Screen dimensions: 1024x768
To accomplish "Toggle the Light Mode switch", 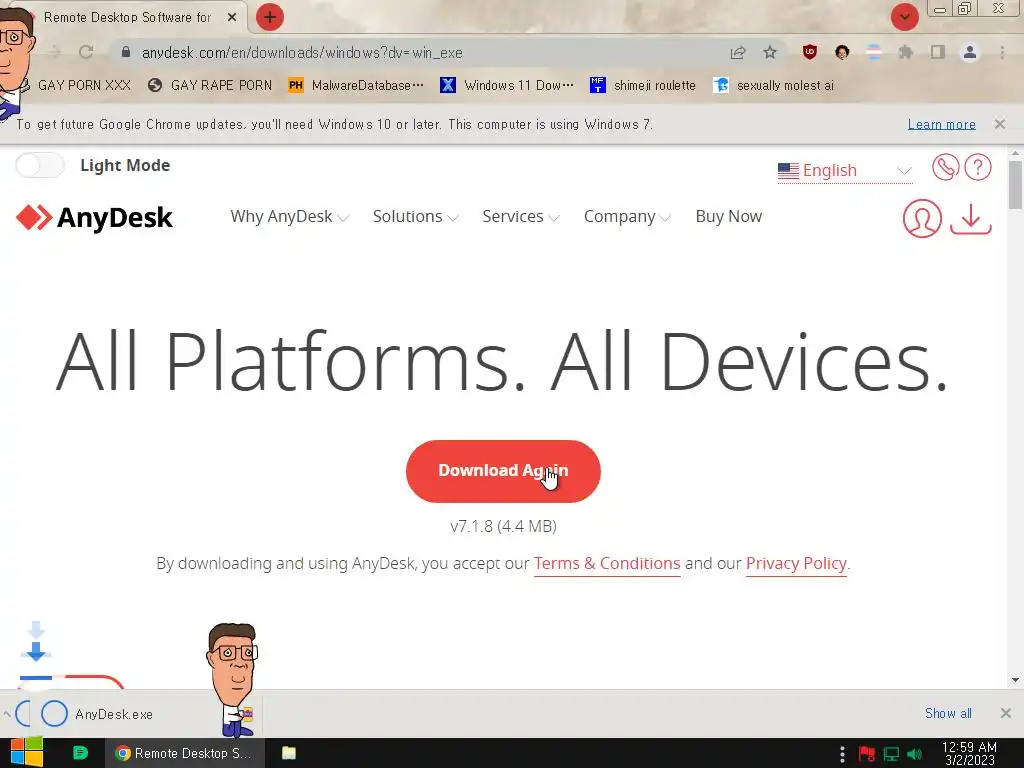I will click(x=40, y=165).
